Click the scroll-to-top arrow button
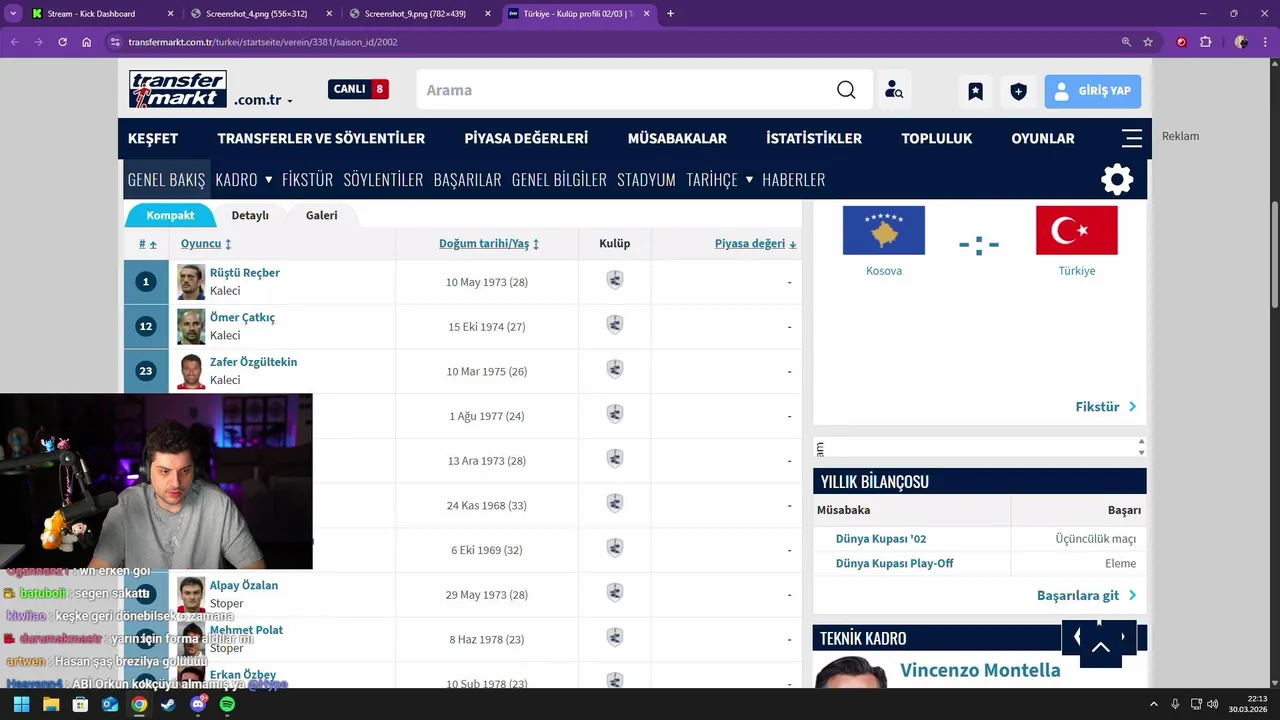This screenshot has width=1280, height=720. pos(1100,648)
